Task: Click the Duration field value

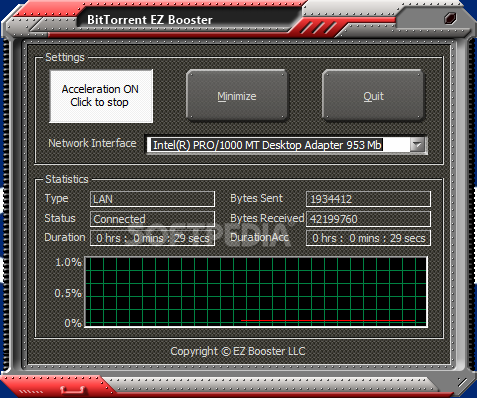Action: (x=152, y=238)
